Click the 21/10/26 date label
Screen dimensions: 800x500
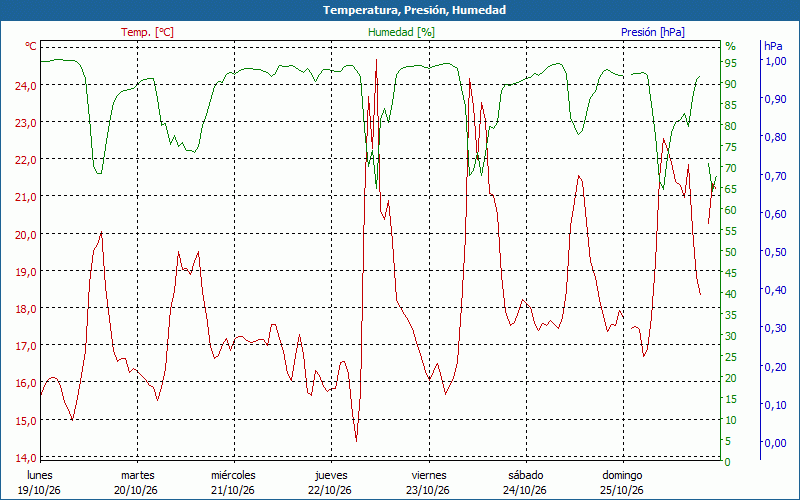click(233, 490)
